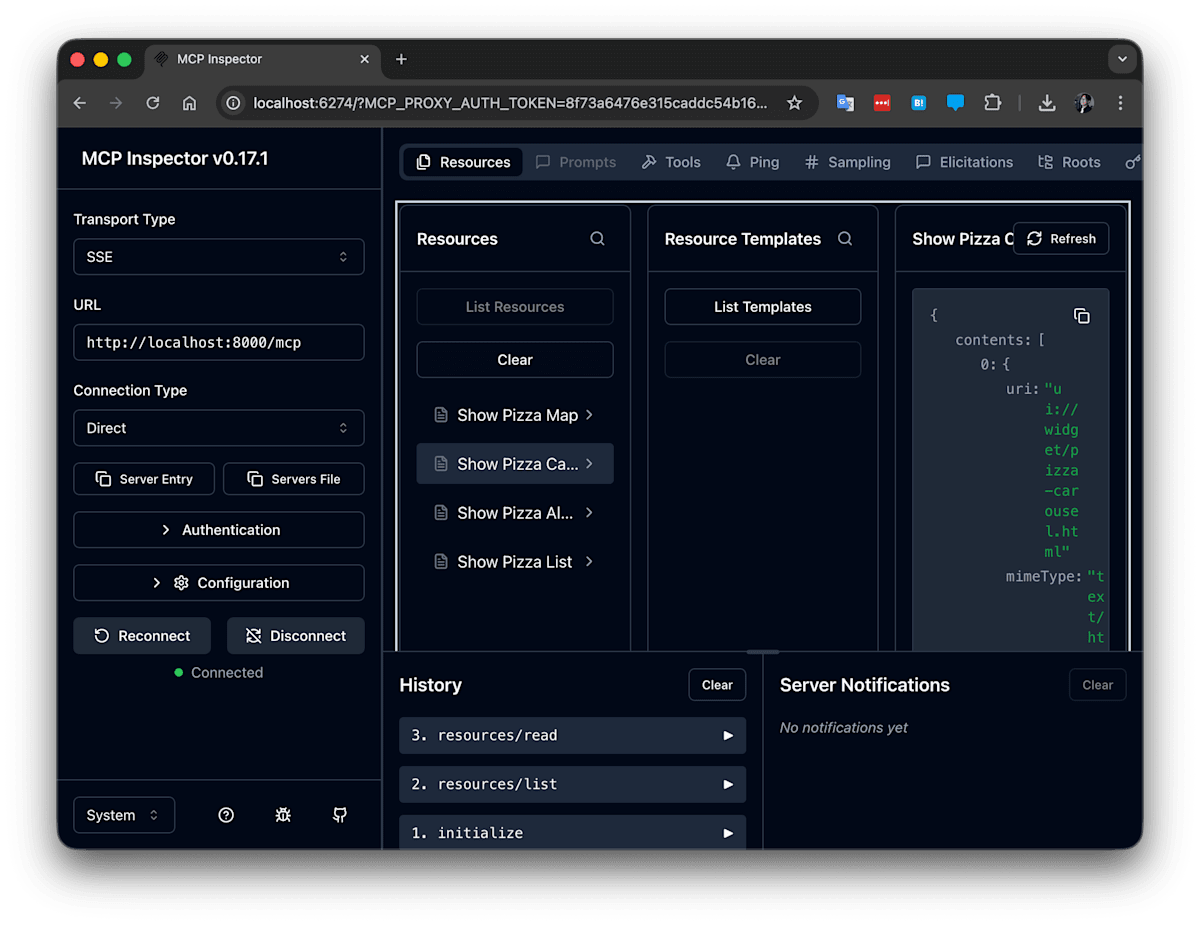The height and width of the screenshot is (925, 1200).
Task: Click the browser forward arrow
Action: 116,103
